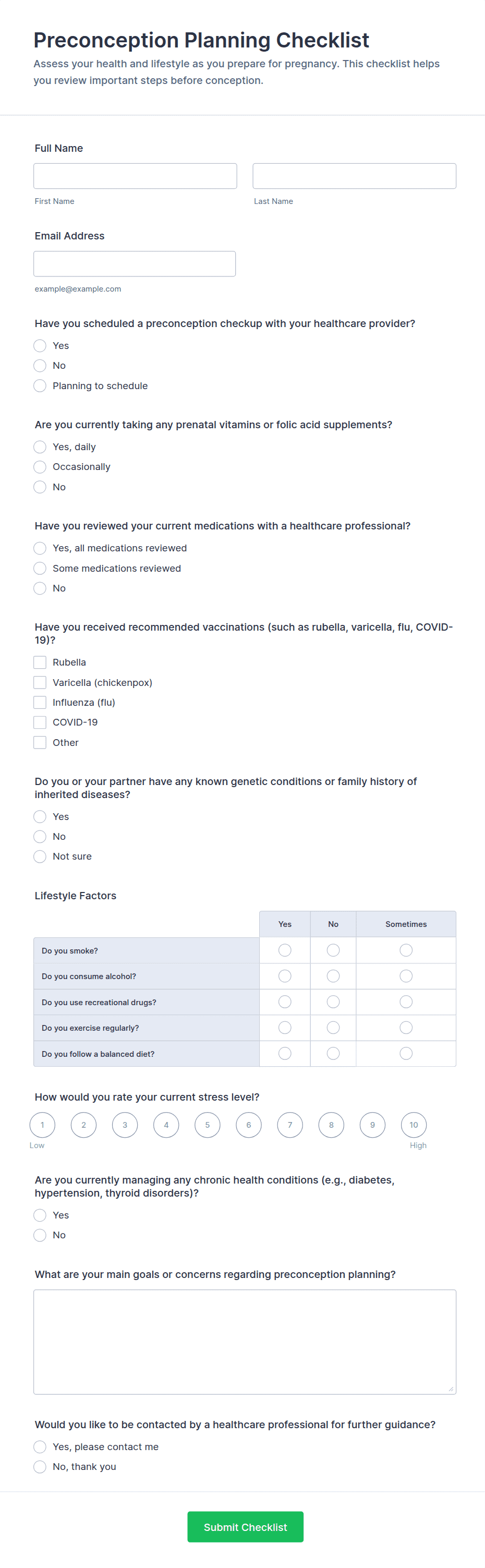Mark 'Yes' for exercise regularly row
Image resolution: width=485 pixels, height=1568 pixels.
click(x=285, y=1028)
